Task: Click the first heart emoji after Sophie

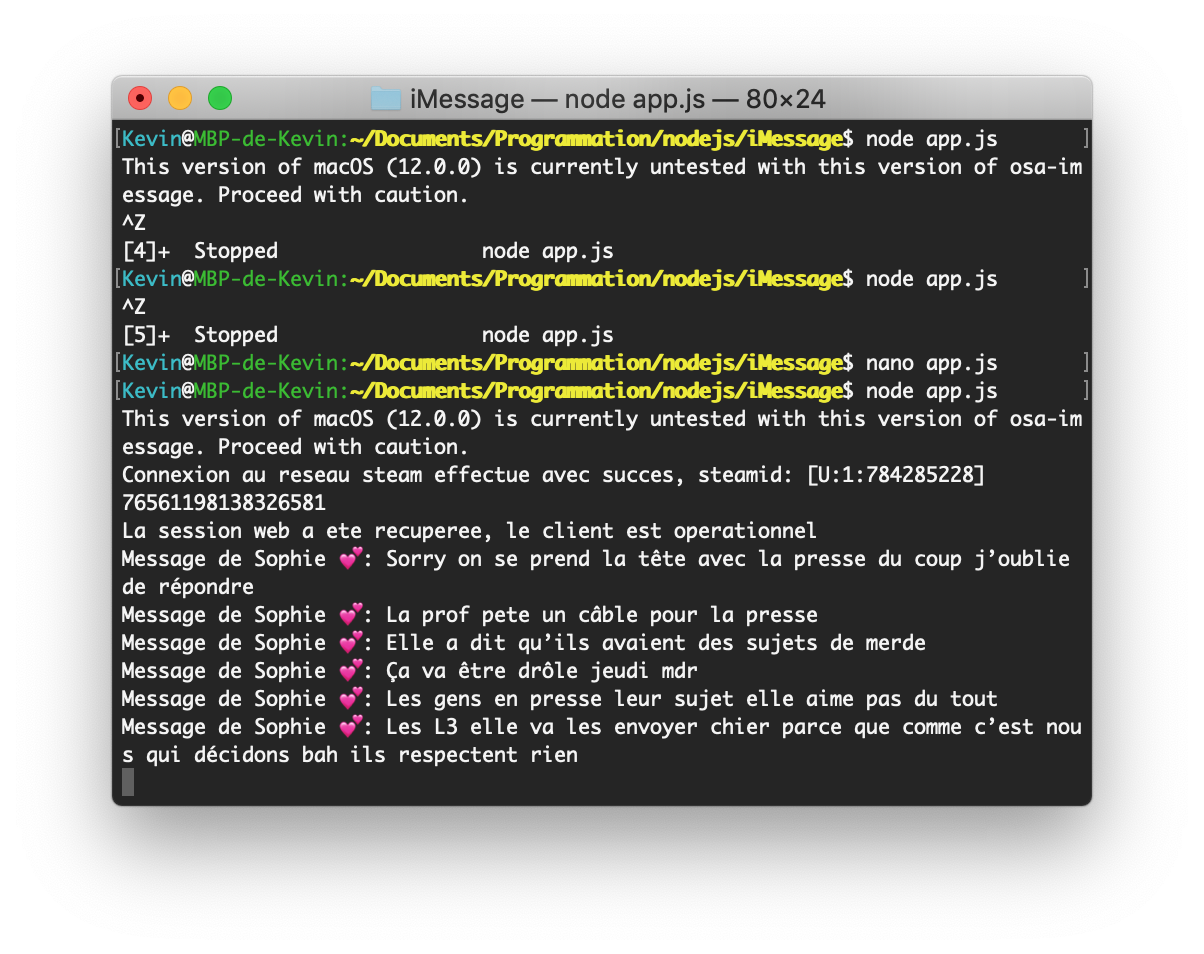Action: [349, 559]
